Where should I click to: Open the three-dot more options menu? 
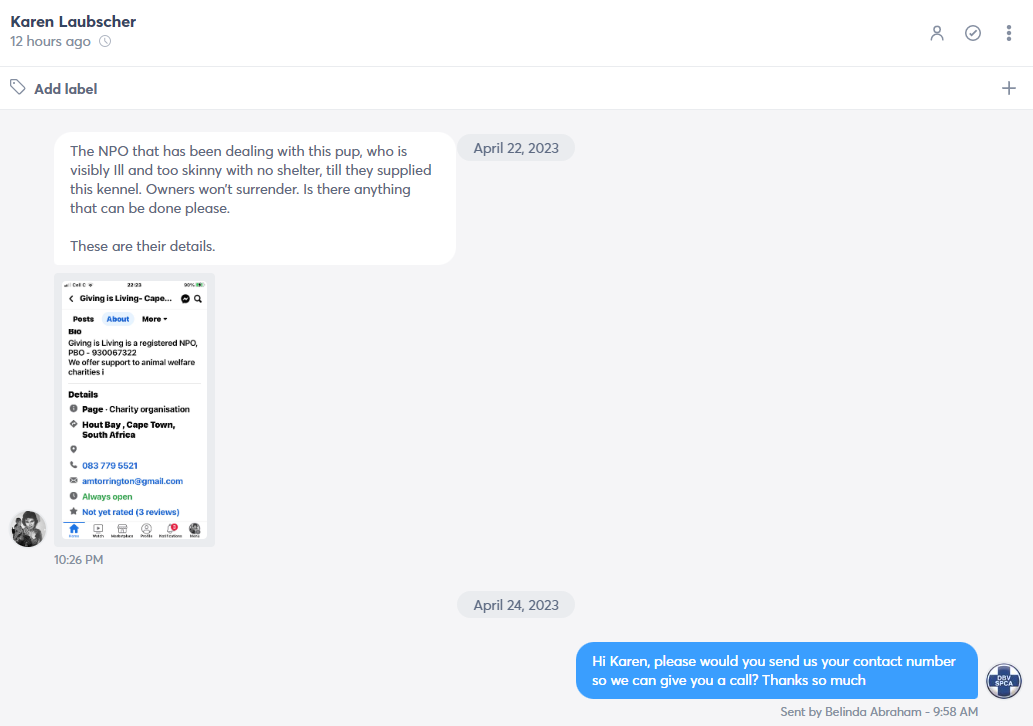[1009, 33]
